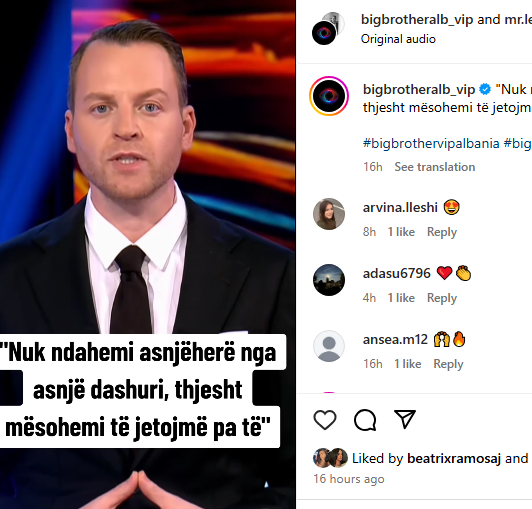This screenshot has width=532, height=509.
Task: Open #bigbrothervipalbania hashtag
Action: (431, 143)
